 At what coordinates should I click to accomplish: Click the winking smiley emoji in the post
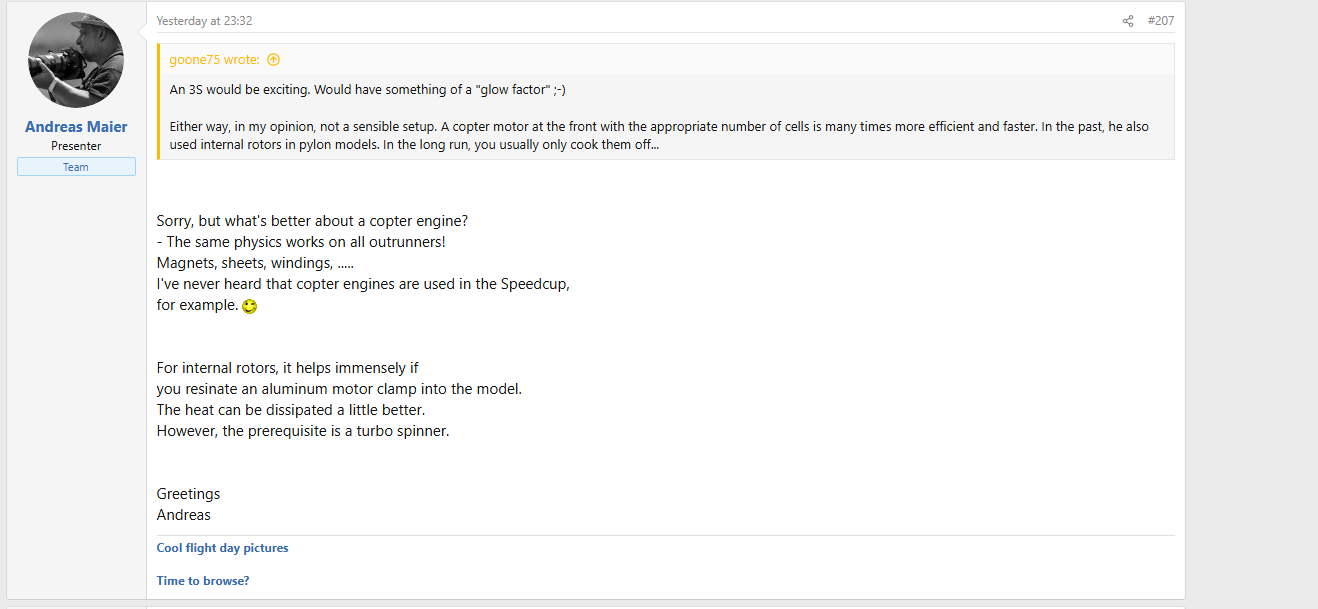pos(250,307)
